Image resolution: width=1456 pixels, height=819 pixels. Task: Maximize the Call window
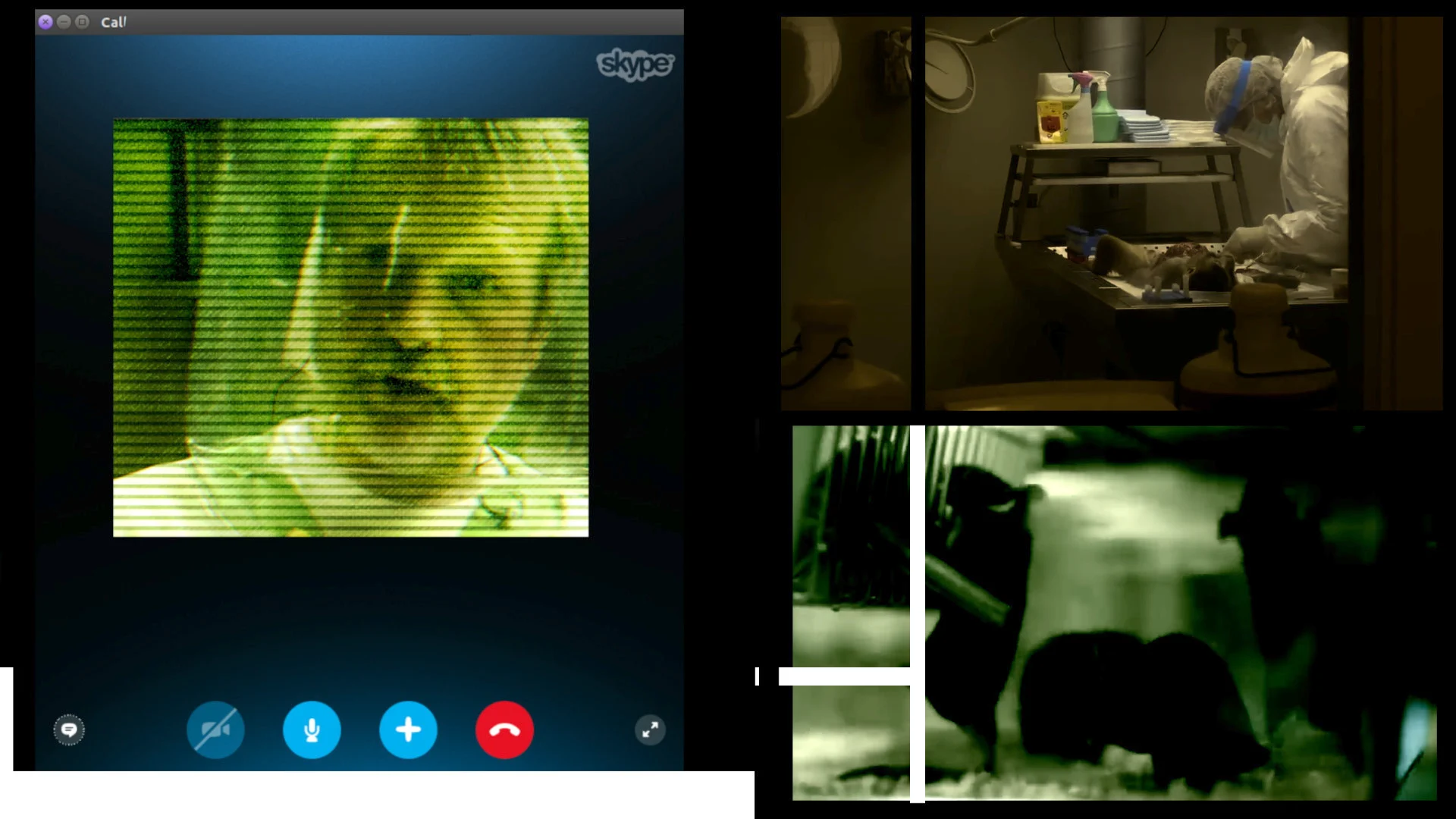click(83, 22)
